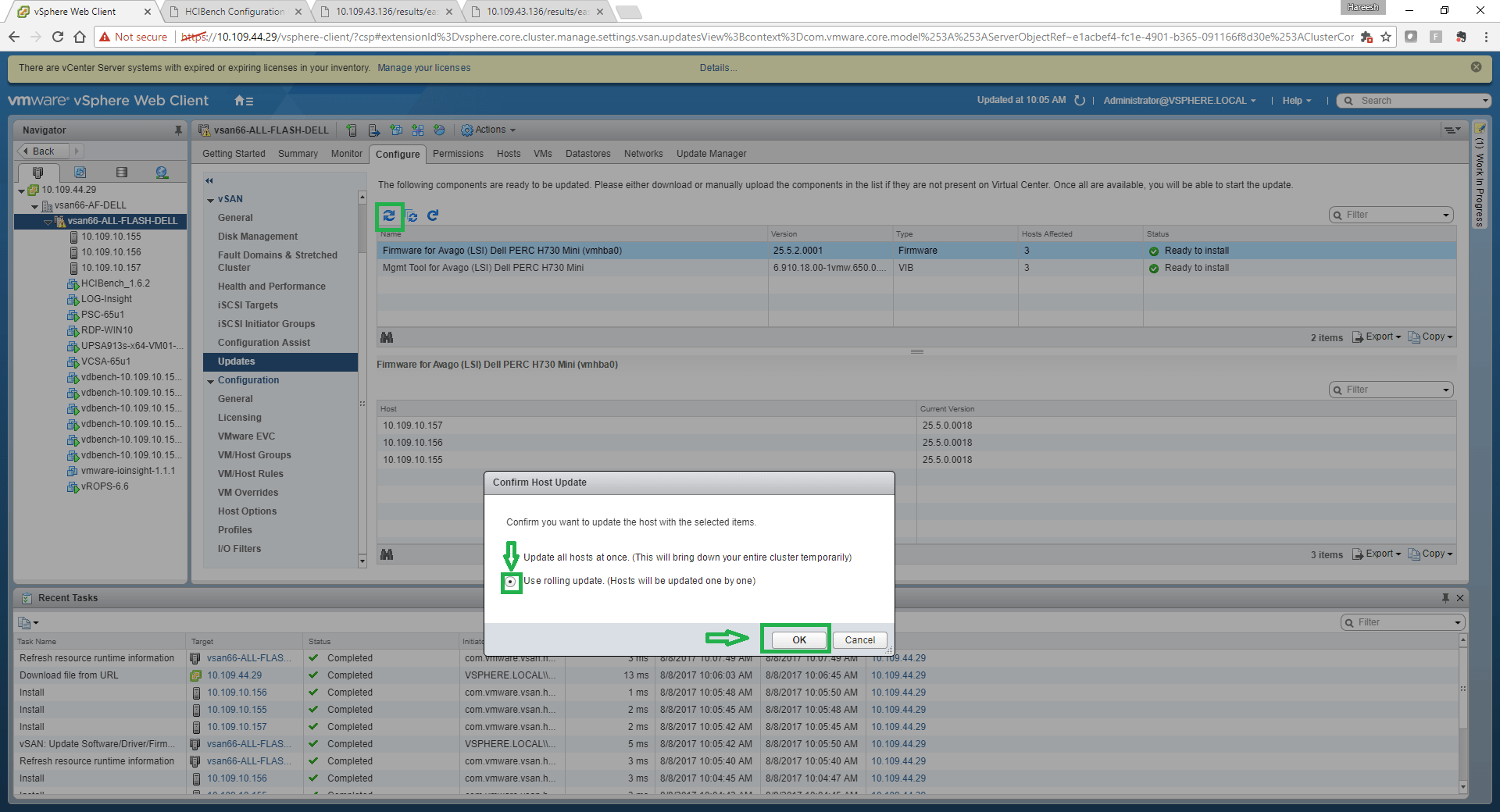Click the vSphere Web Client home icon
The image size is (1500, 812).
pos(244,101)
